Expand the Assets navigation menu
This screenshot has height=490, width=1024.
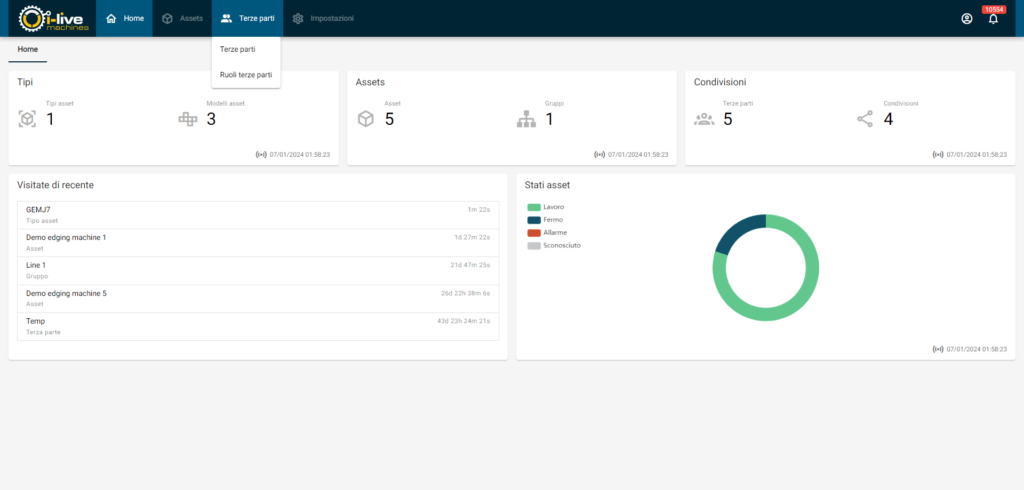tap(182, 19)
